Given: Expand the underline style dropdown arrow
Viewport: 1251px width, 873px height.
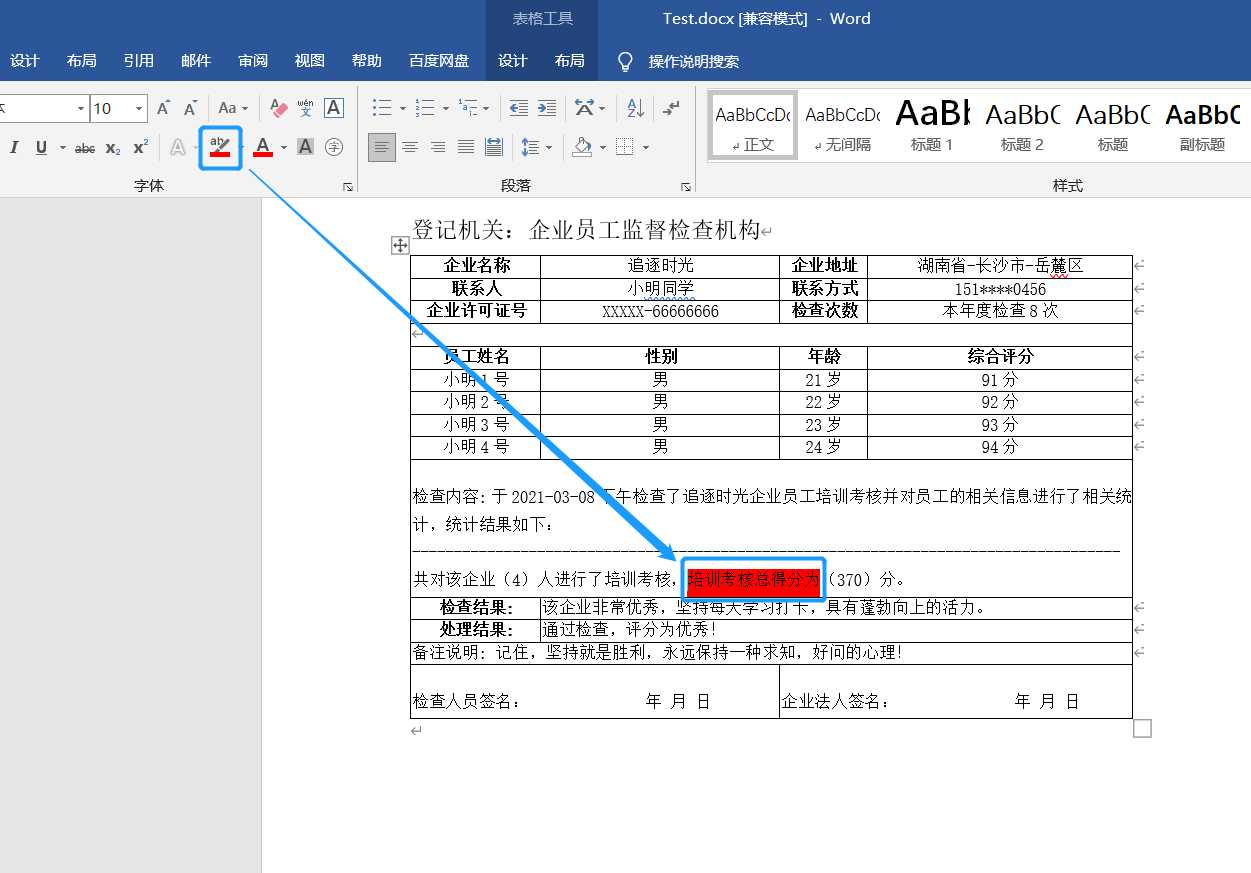Looking at the screenshot, I should tap(62, 148).
